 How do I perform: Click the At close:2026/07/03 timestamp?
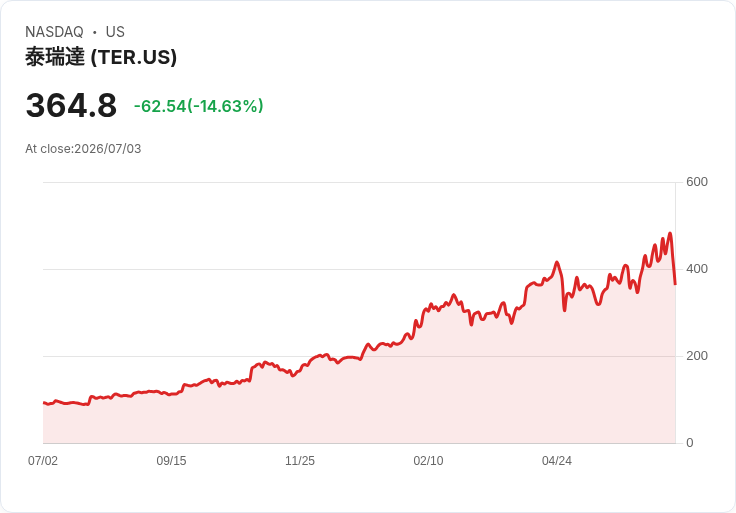click(83, 149)
